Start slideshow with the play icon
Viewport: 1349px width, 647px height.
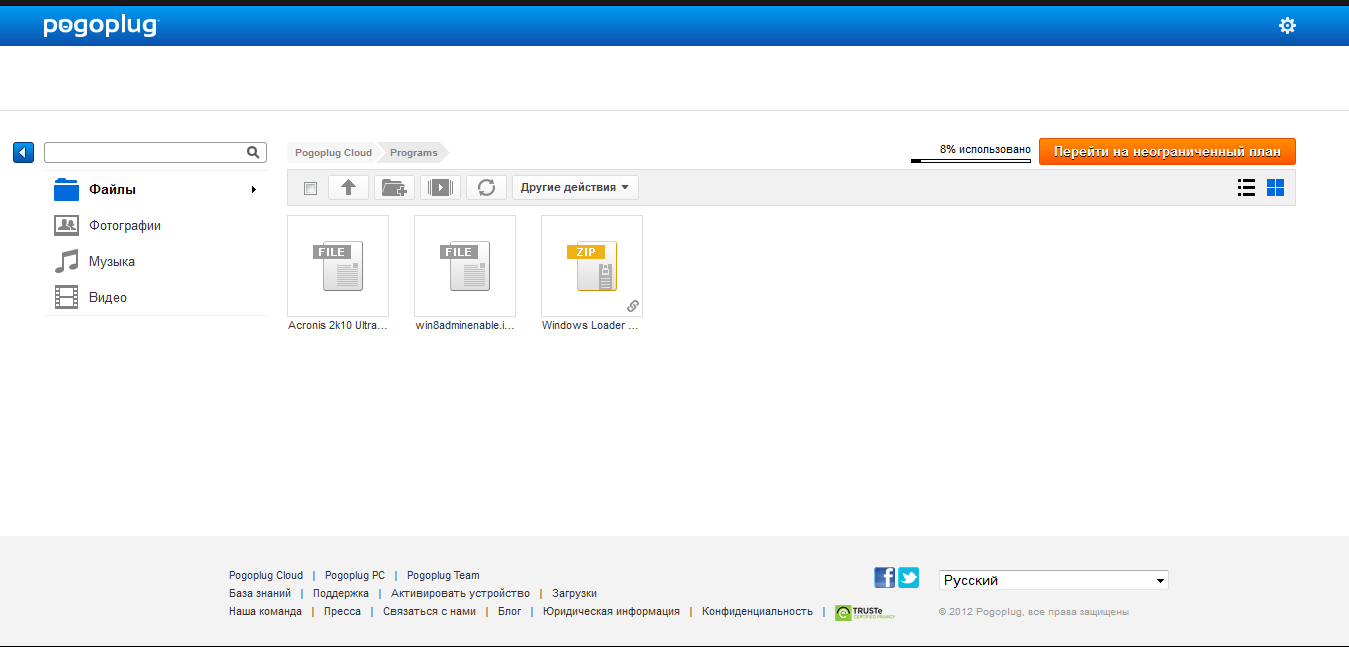pyautogui.click(x=441, y=187)
